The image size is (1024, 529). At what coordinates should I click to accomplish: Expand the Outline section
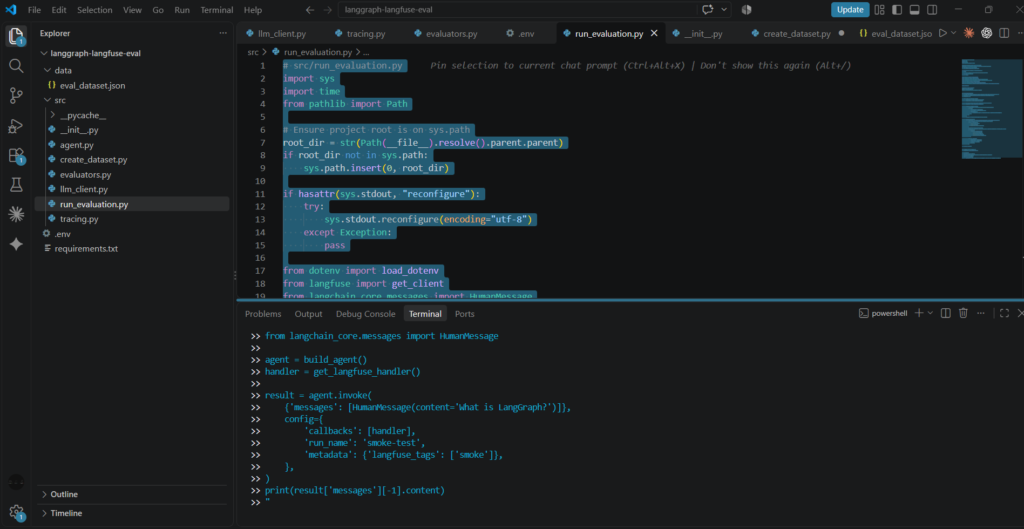(x=63, y=494)
